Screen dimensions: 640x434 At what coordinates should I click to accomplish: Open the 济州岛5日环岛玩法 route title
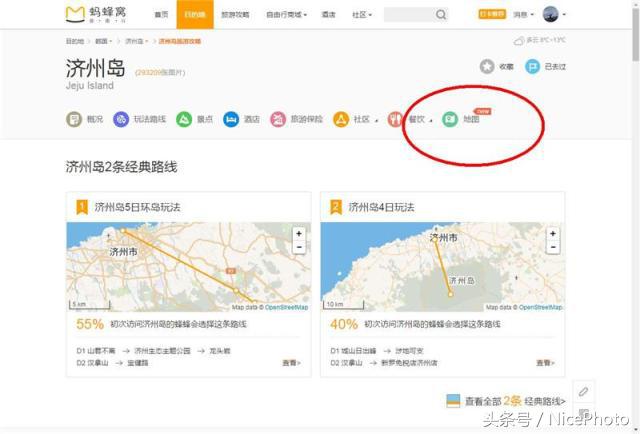pos(138,207)
